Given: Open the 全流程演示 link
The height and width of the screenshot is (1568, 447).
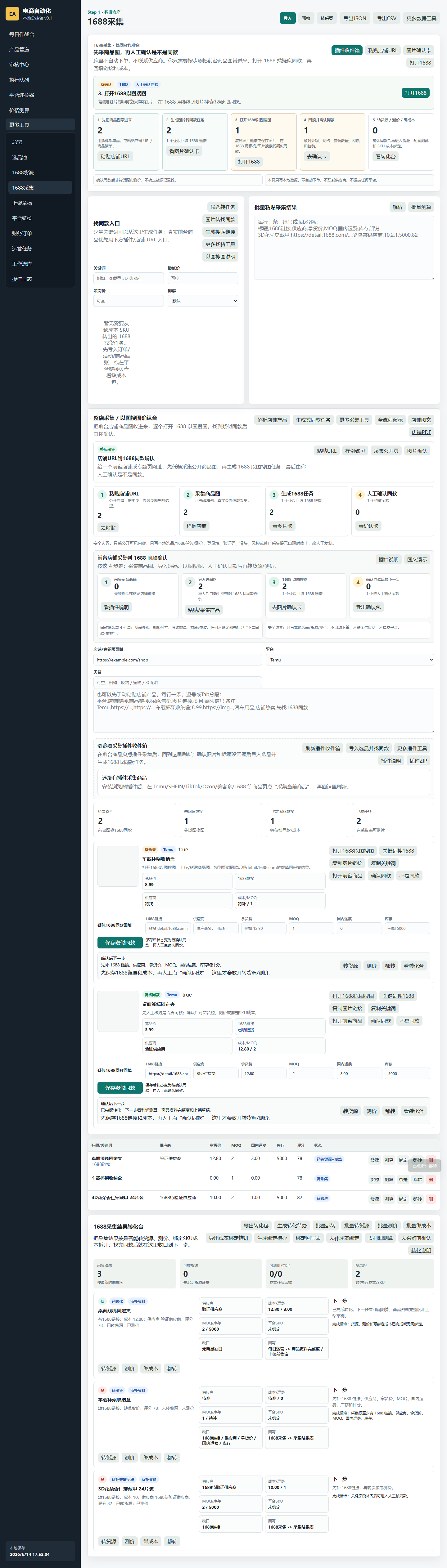Looking at the screenshot, I should (390, 420).
